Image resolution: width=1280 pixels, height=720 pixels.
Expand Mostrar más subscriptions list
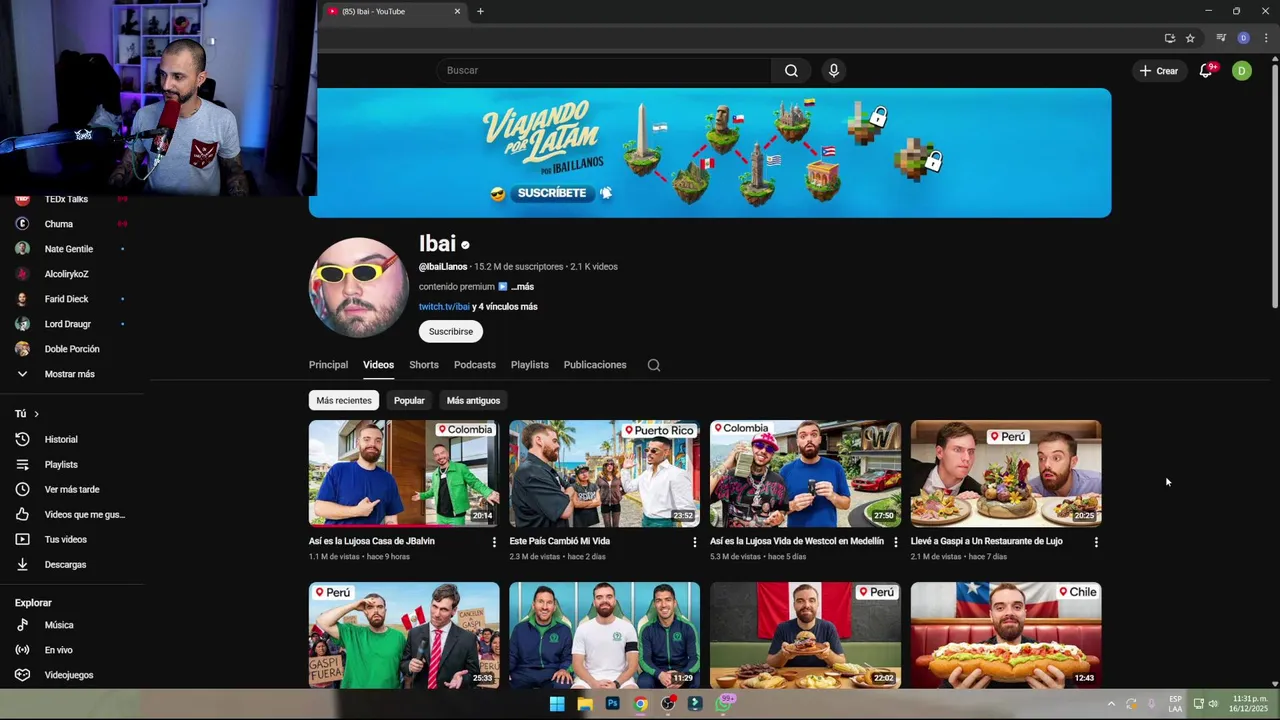tap(72, 374)
